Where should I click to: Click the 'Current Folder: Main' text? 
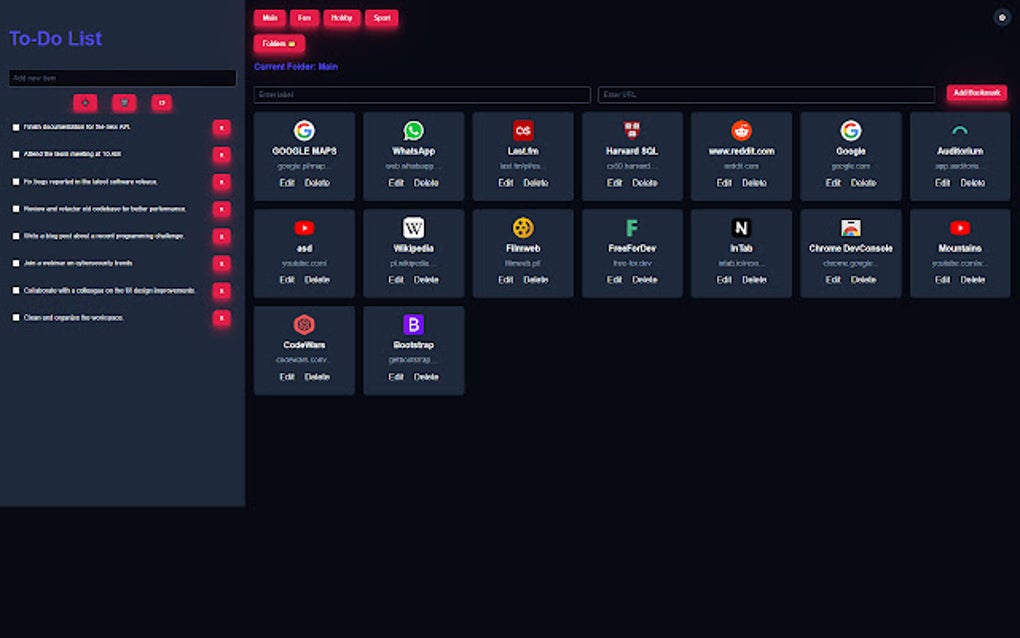[x=296, y=66]
